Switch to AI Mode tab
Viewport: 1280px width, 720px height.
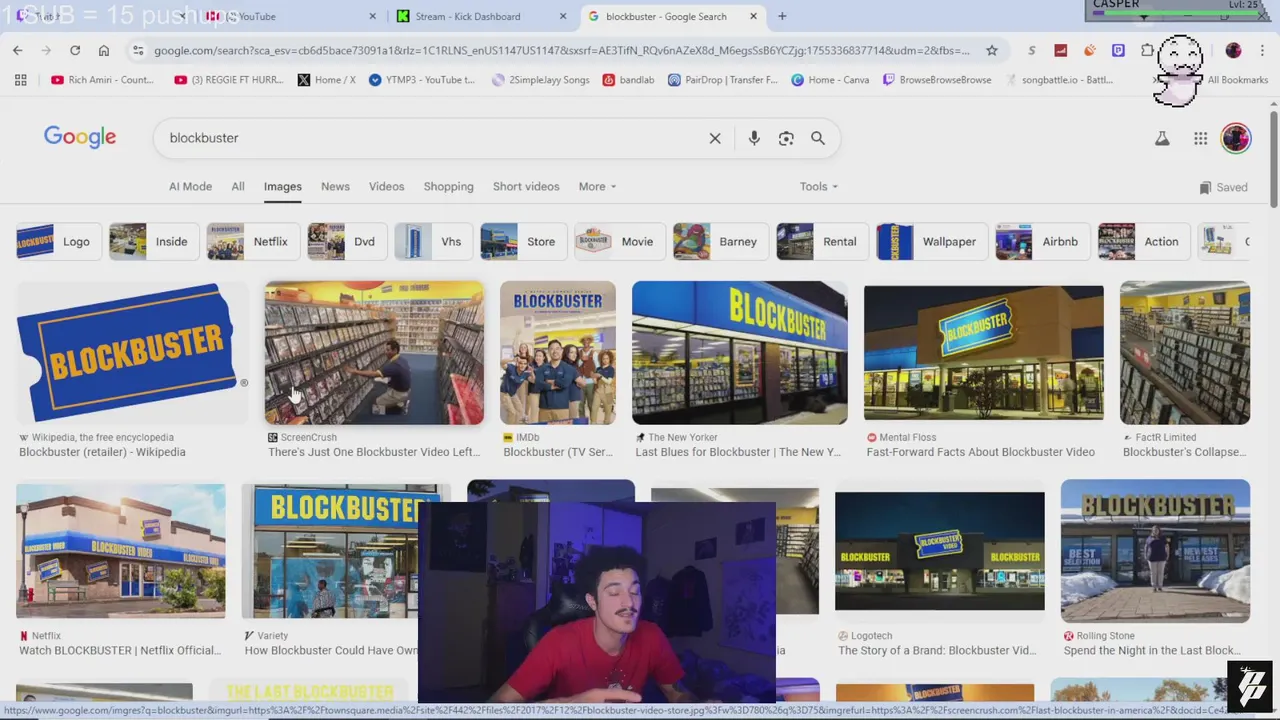(x=190, y=187)
